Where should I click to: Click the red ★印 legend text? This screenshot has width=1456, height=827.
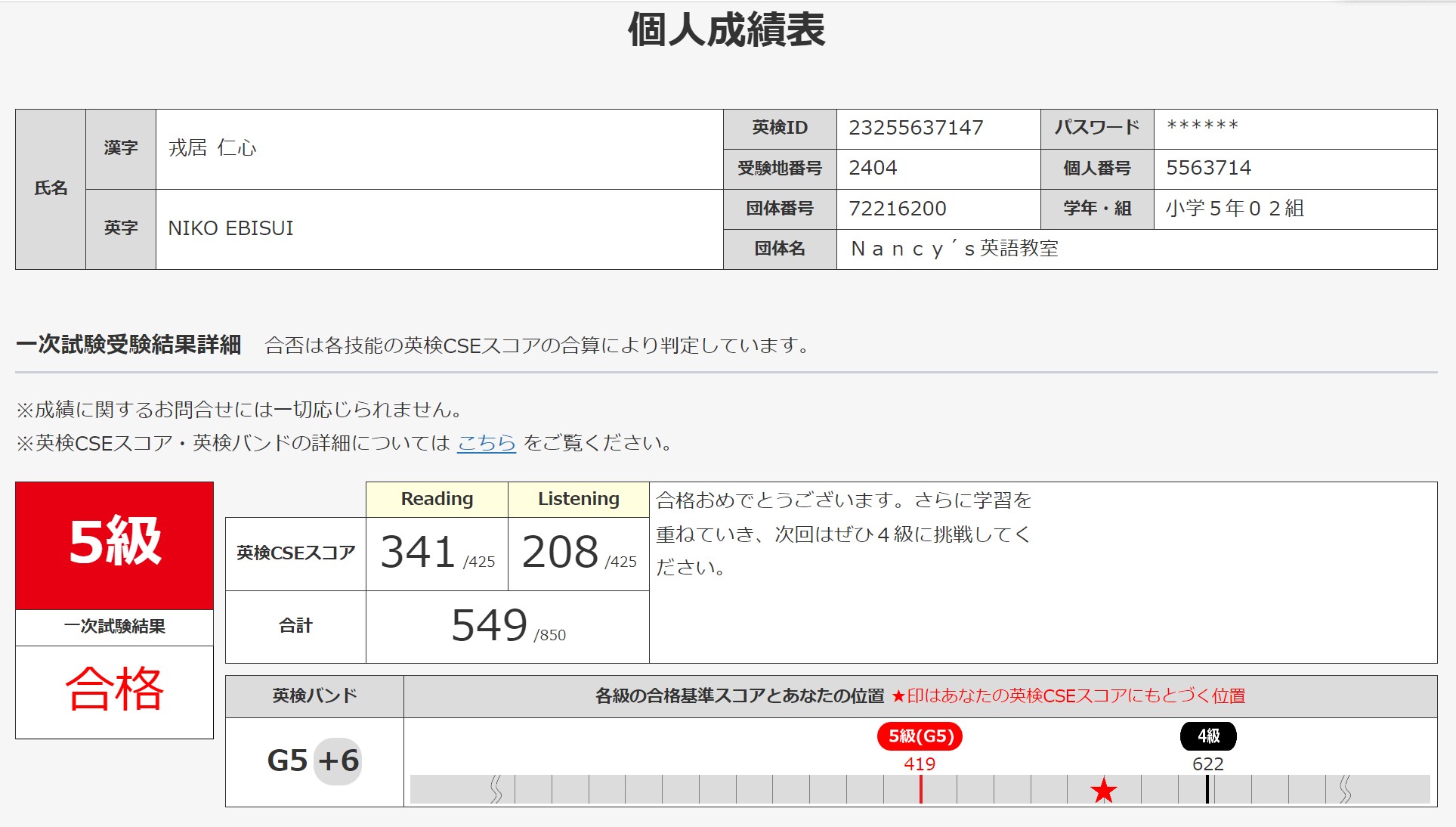pos(1068,696)
